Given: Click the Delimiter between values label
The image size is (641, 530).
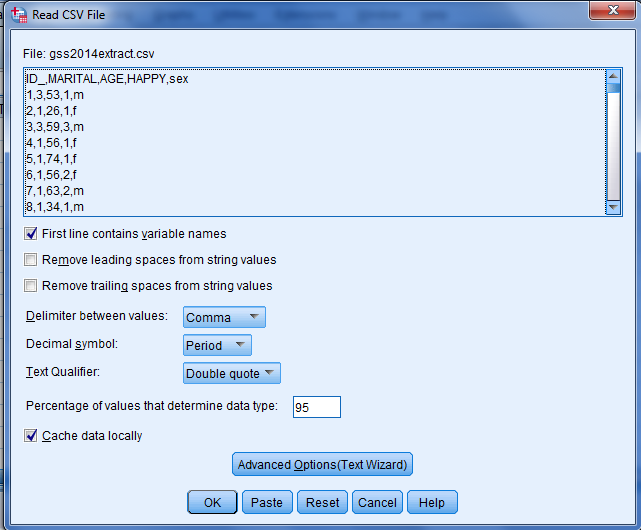Looking at the screenshot, I should [x=97, y=316].
